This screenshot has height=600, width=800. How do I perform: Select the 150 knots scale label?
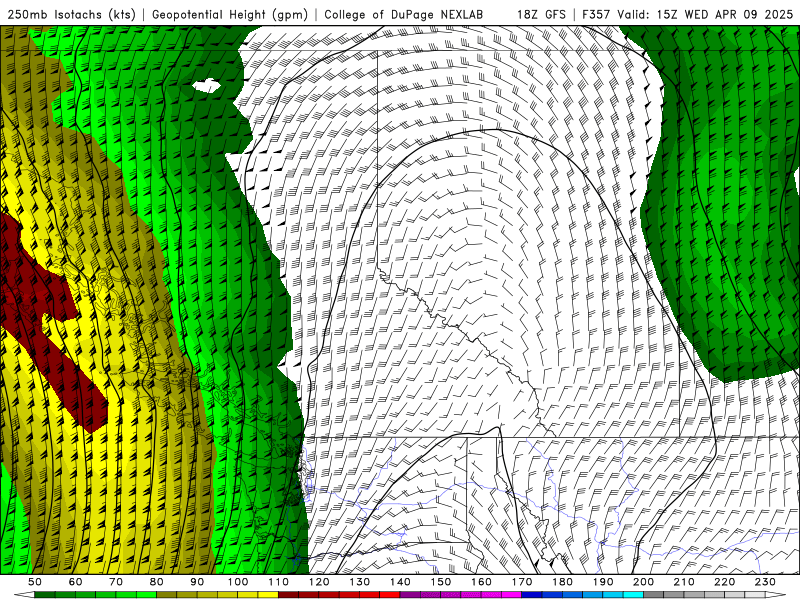coord(441,582)
